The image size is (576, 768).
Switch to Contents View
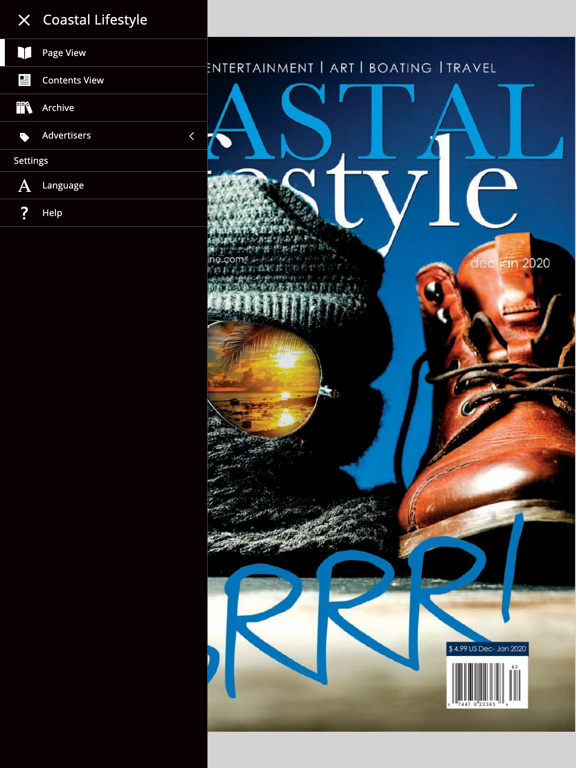pos(103,80)
